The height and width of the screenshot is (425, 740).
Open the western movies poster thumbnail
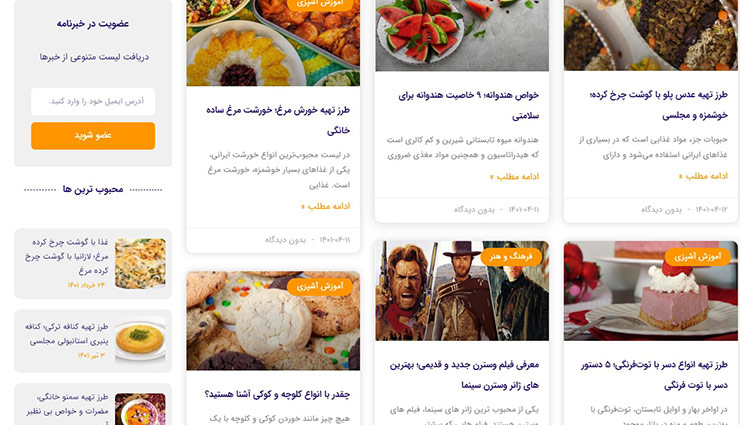pyautogui.click(x=462, y=291)
